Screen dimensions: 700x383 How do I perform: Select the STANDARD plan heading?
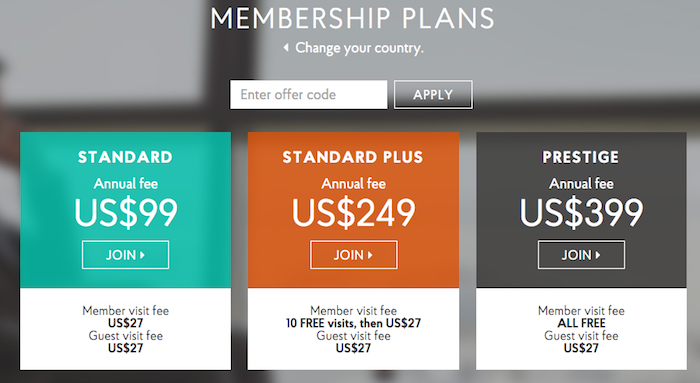point(125,157)
